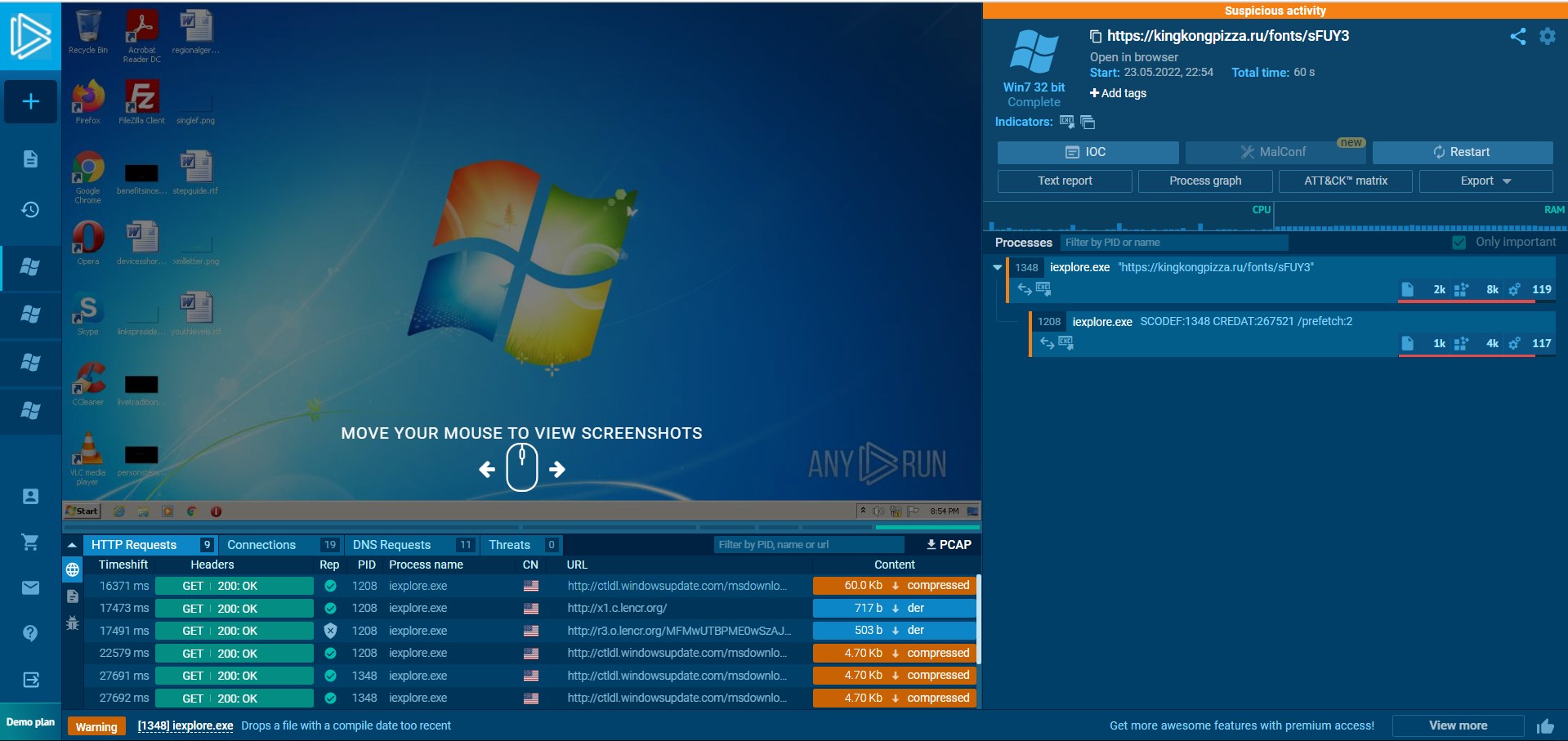
Task: Click the GET 200: OK header at 16371 ms
Action: click(x=235, y=586)
